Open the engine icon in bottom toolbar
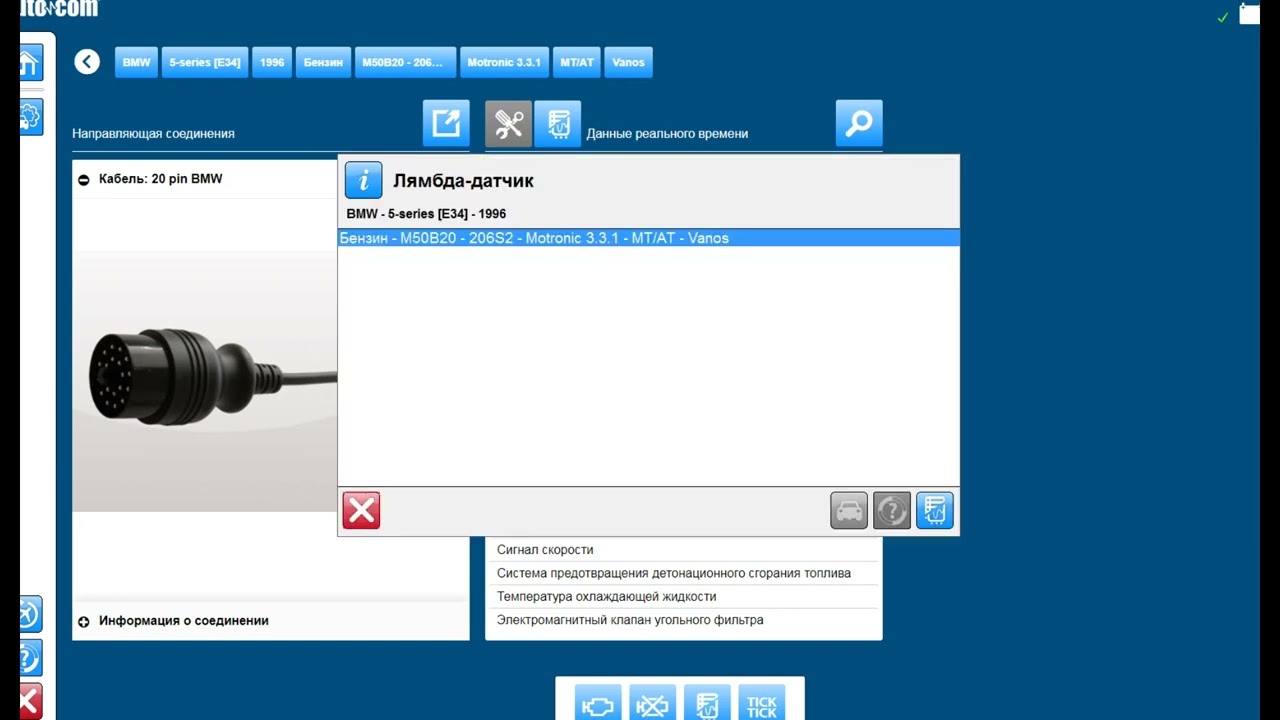1280x720 pixels. 598,702
